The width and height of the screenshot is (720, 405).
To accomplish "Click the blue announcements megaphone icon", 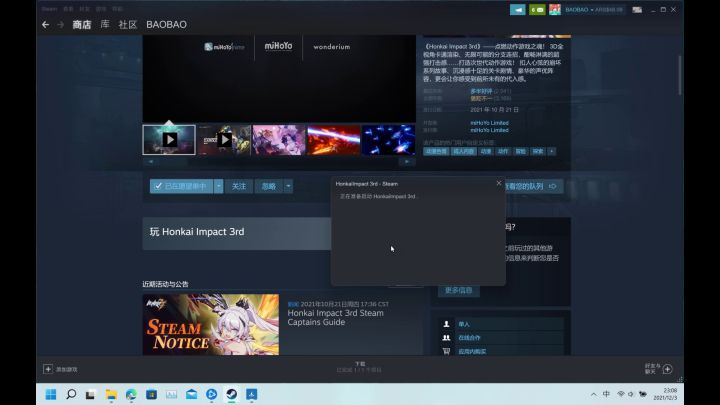I will (518, 10).
